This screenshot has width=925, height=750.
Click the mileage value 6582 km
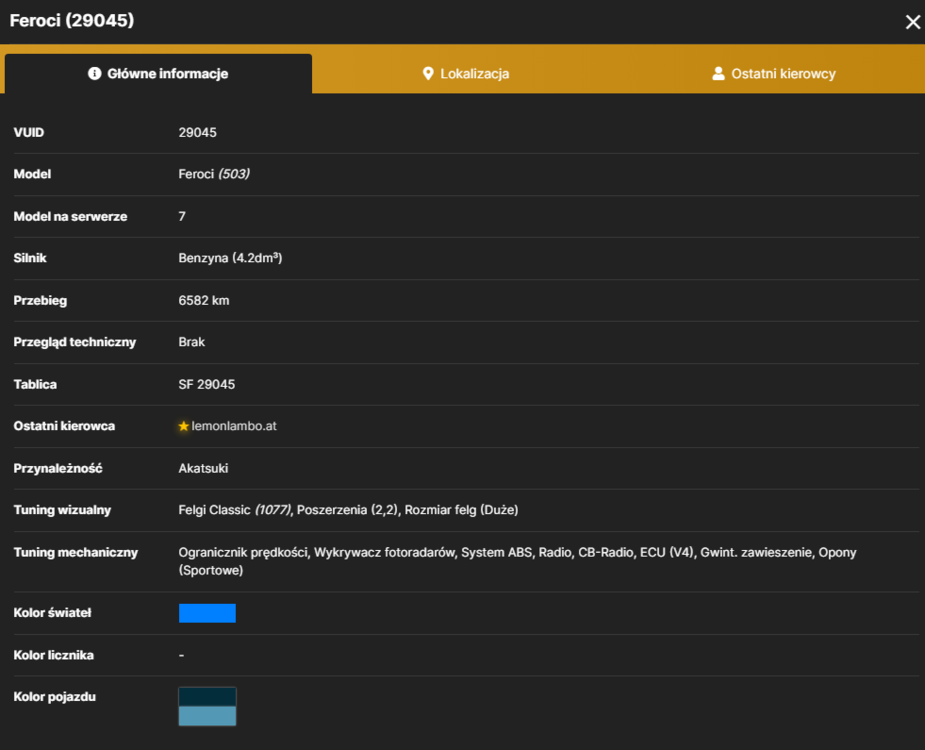tap(204, 300)
